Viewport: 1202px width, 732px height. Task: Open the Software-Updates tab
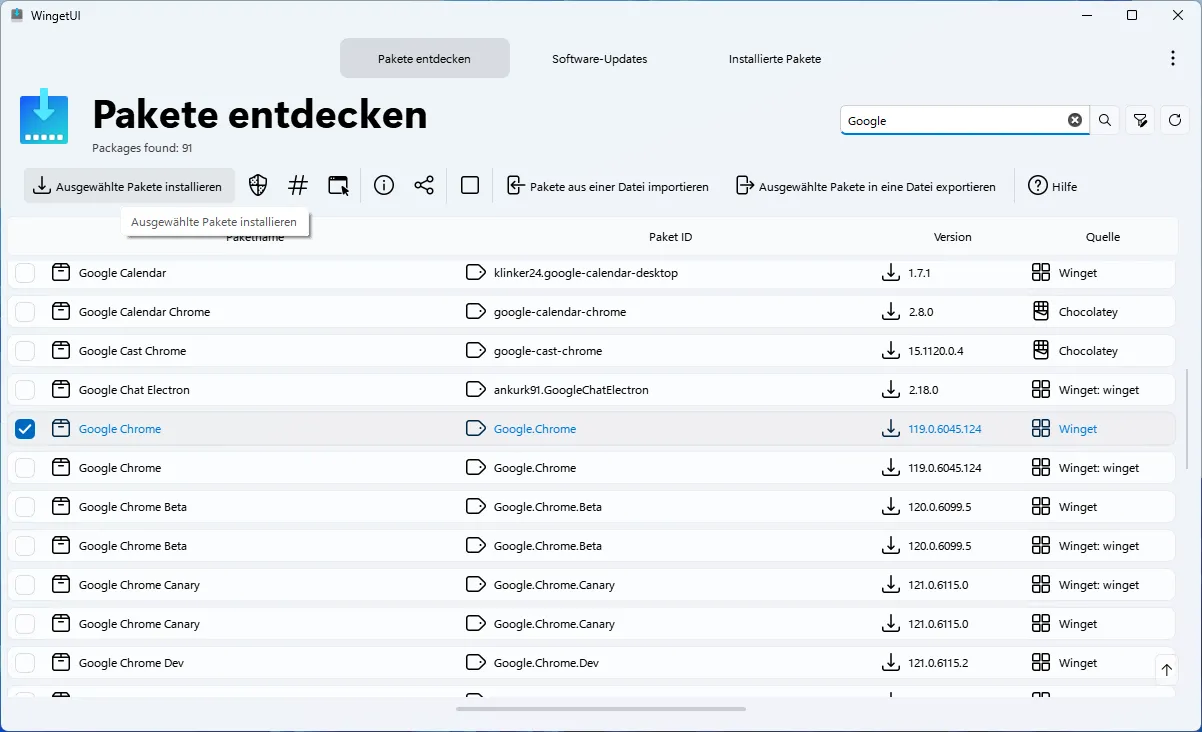point(599,58)
